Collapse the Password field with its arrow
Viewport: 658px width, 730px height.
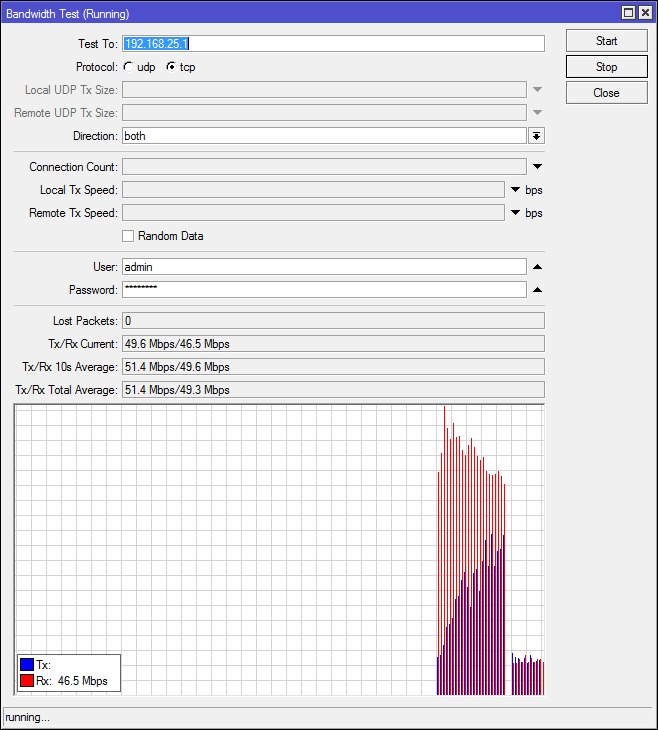(x=537, y=290)
